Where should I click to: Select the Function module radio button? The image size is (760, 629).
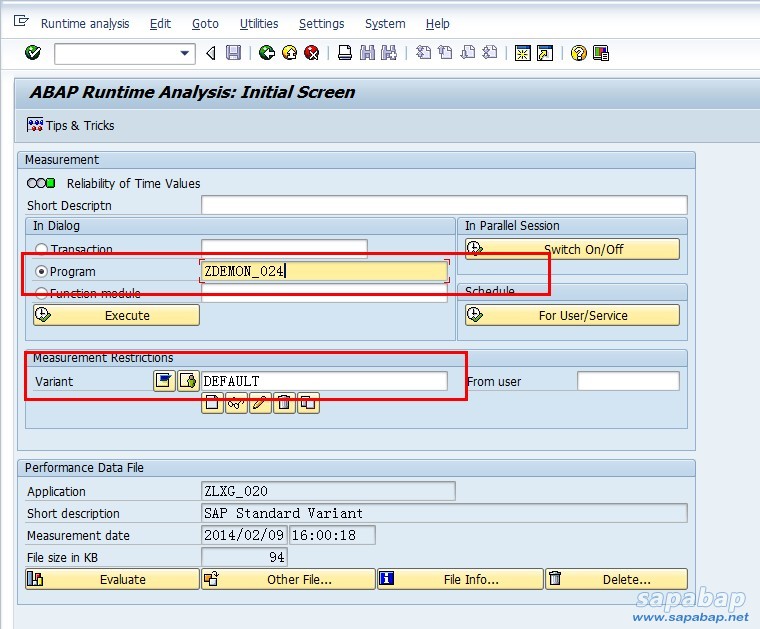(41, 293)
